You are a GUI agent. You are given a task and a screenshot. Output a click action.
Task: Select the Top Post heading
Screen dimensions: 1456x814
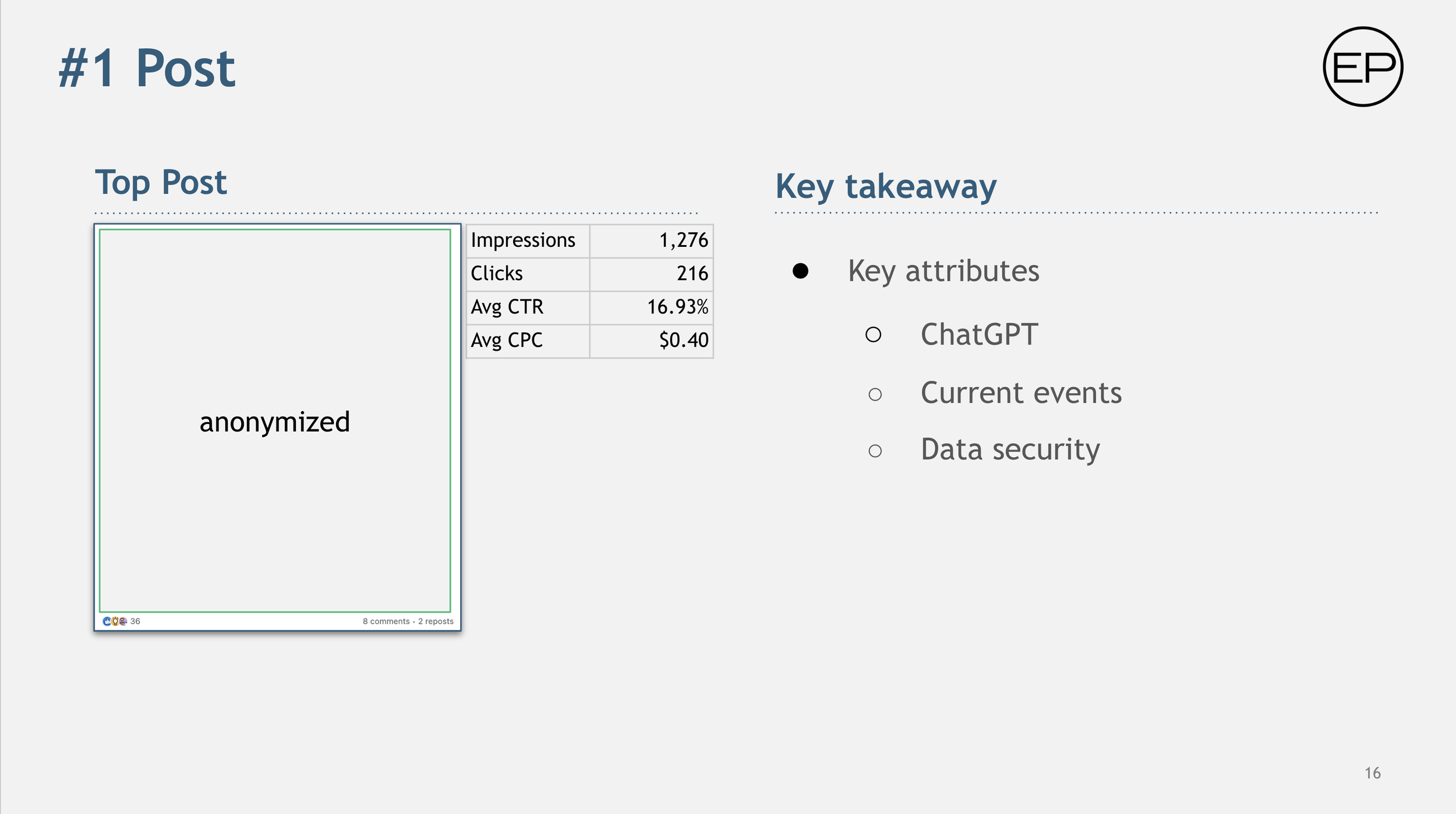coord(161,182)
